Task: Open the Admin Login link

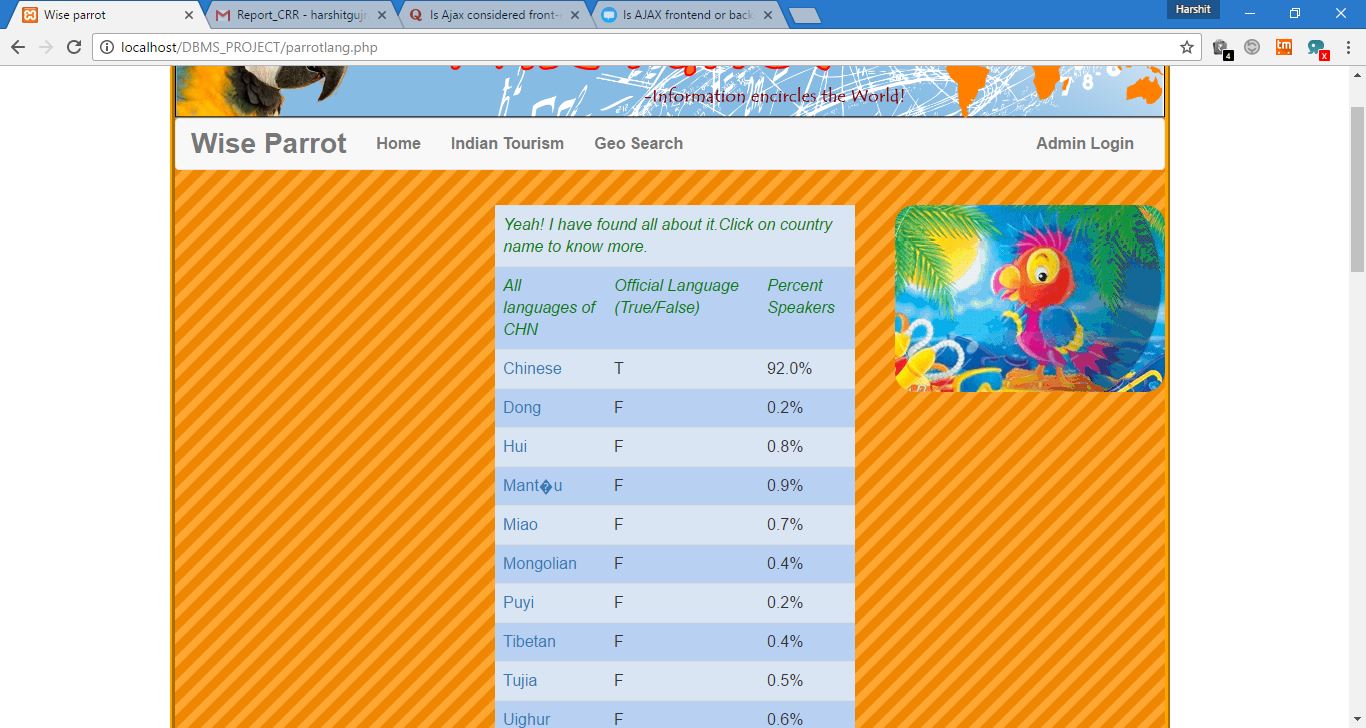Action: click(1084, 143)
